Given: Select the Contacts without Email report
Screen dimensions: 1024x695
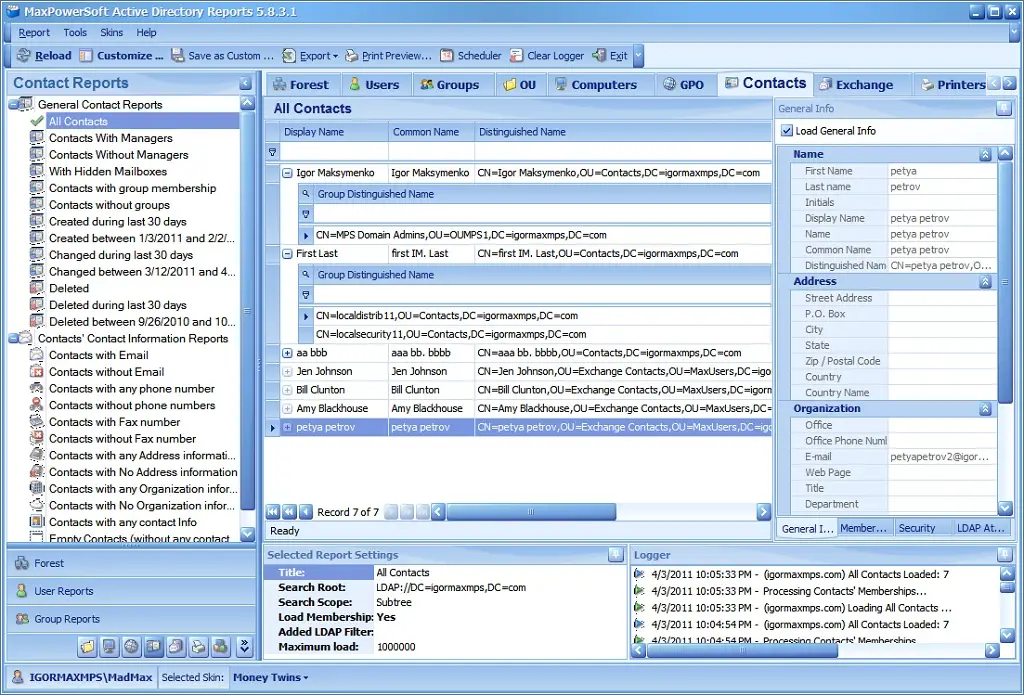Looking at the screenshot, I should click(x=106, y=372).
